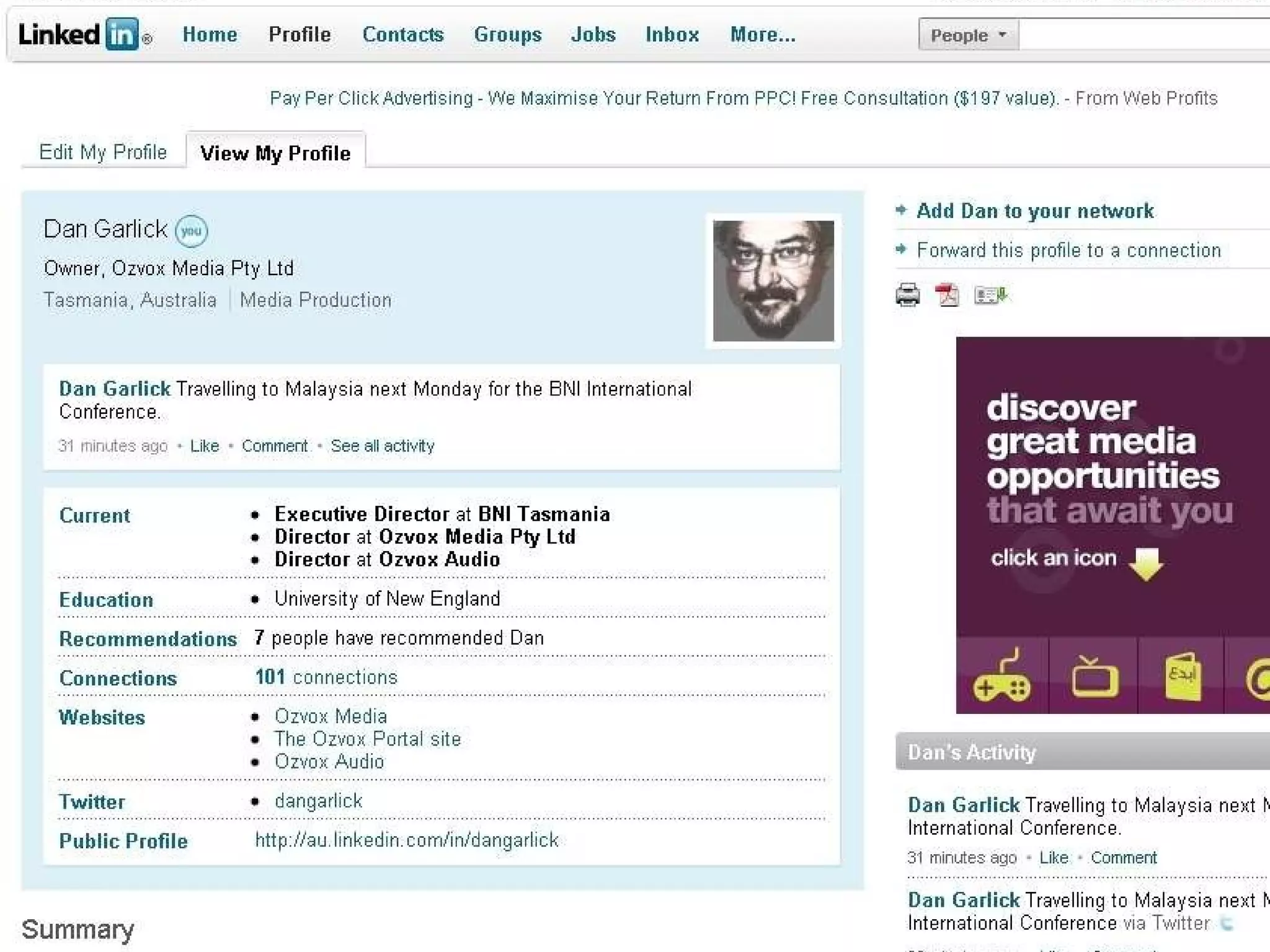Open the Jobs menu

593,35
